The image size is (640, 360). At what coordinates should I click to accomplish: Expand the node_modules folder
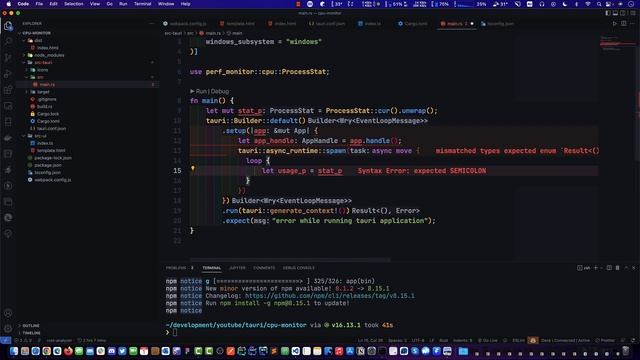click(x=45, y=55)
